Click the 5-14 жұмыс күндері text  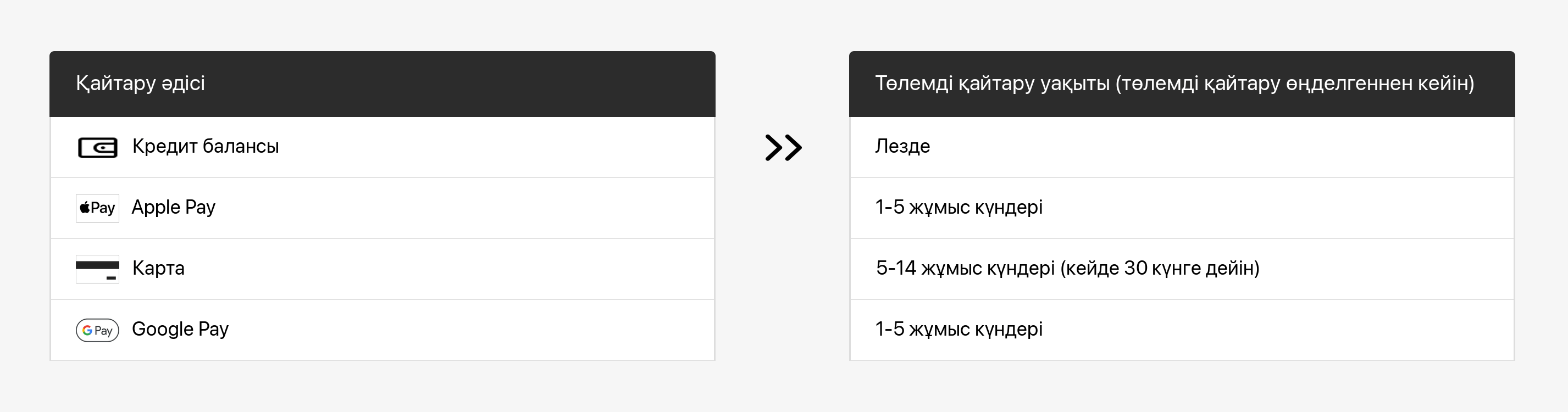pyautogui.click(x=965, y=268)
